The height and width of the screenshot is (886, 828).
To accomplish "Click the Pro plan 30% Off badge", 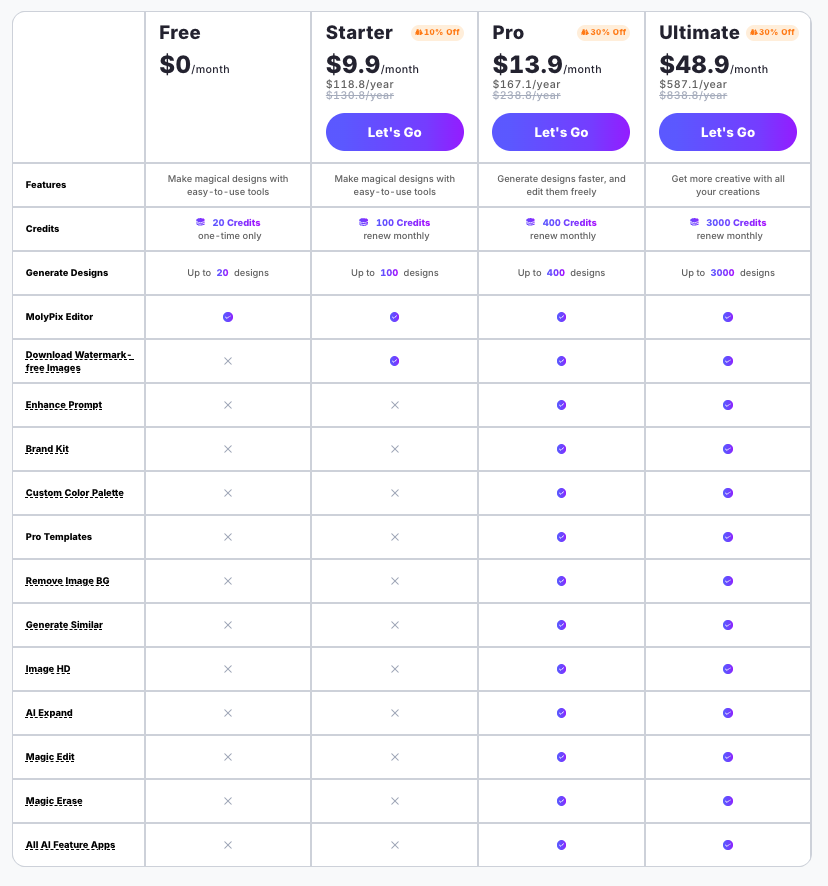I will click(x=603, y=32).
